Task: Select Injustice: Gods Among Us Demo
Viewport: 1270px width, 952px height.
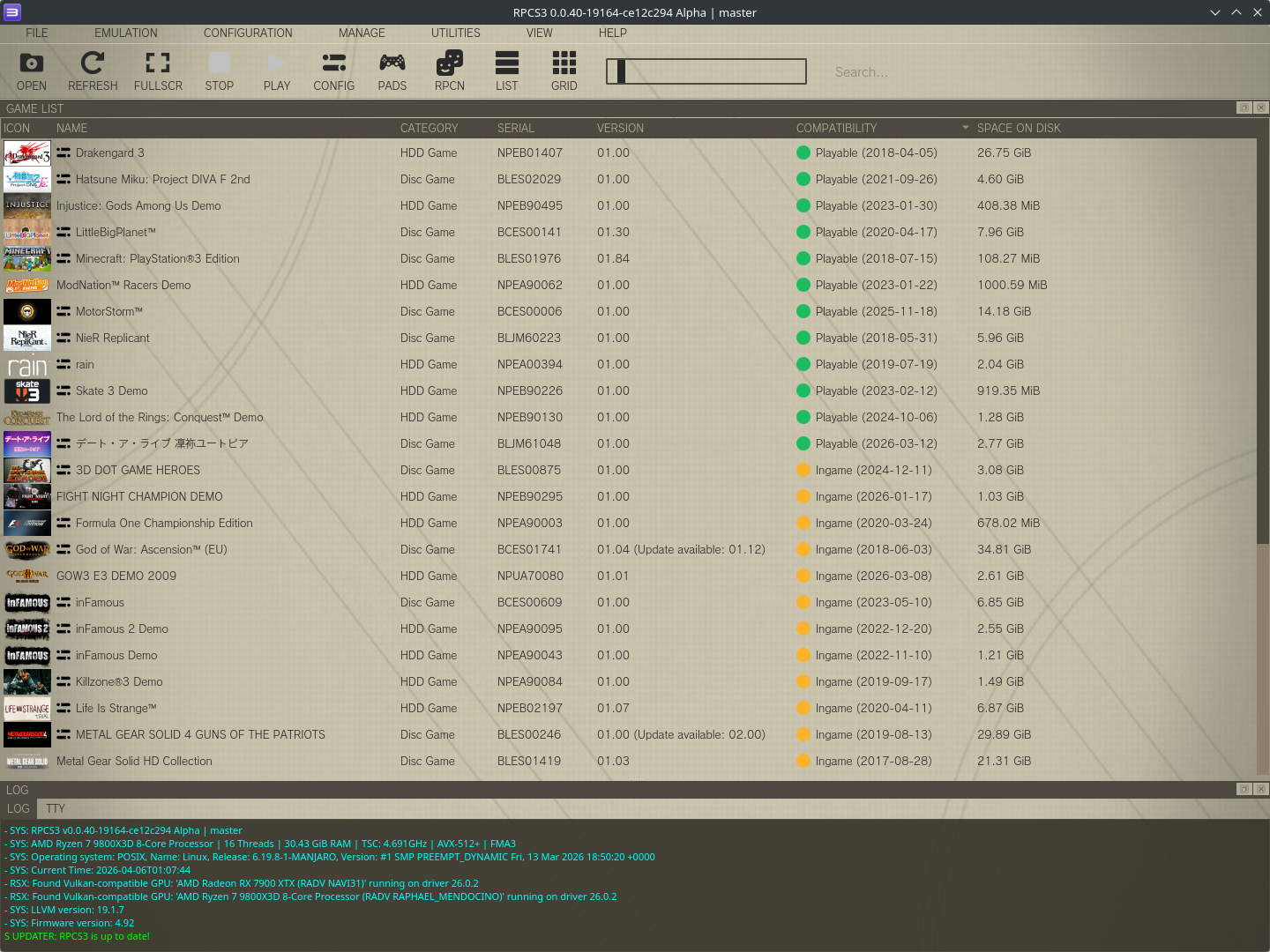Action: (x=138, y=205)
